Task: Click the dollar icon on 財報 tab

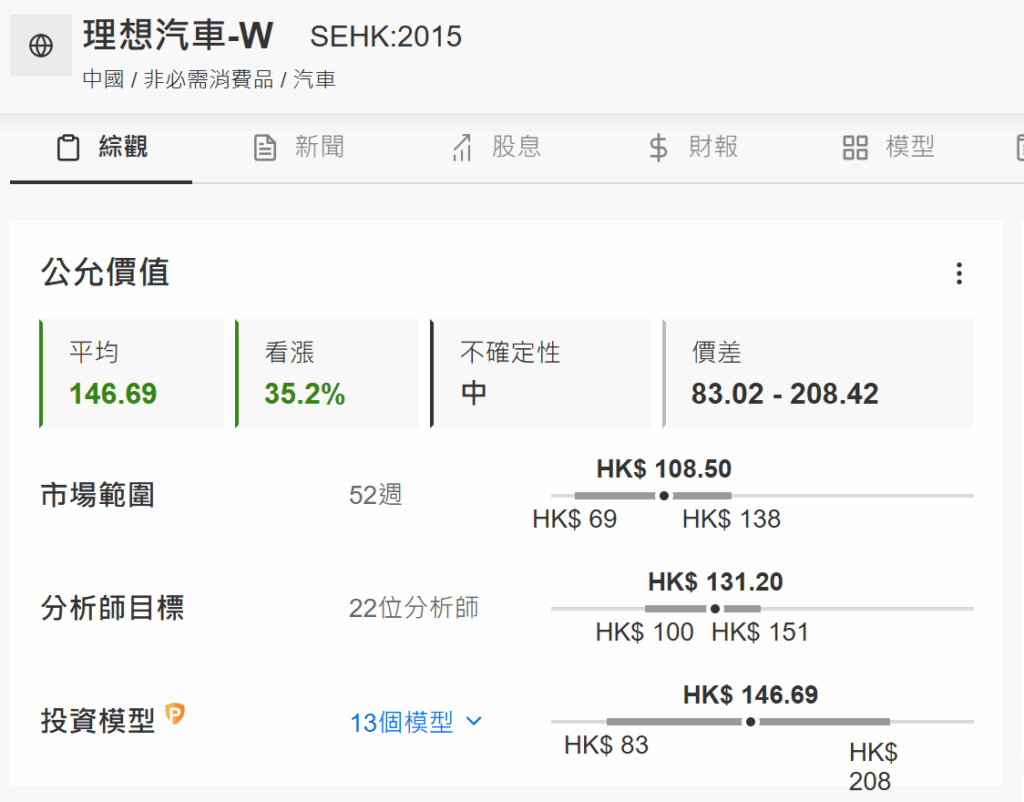Action: pyautogui.click(x=658, y=147)
